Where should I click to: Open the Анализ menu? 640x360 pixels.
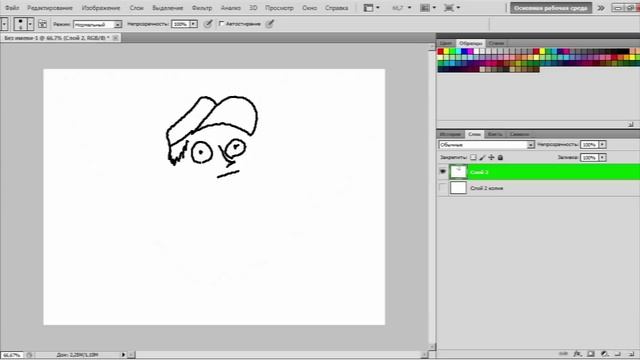point(231,8)
